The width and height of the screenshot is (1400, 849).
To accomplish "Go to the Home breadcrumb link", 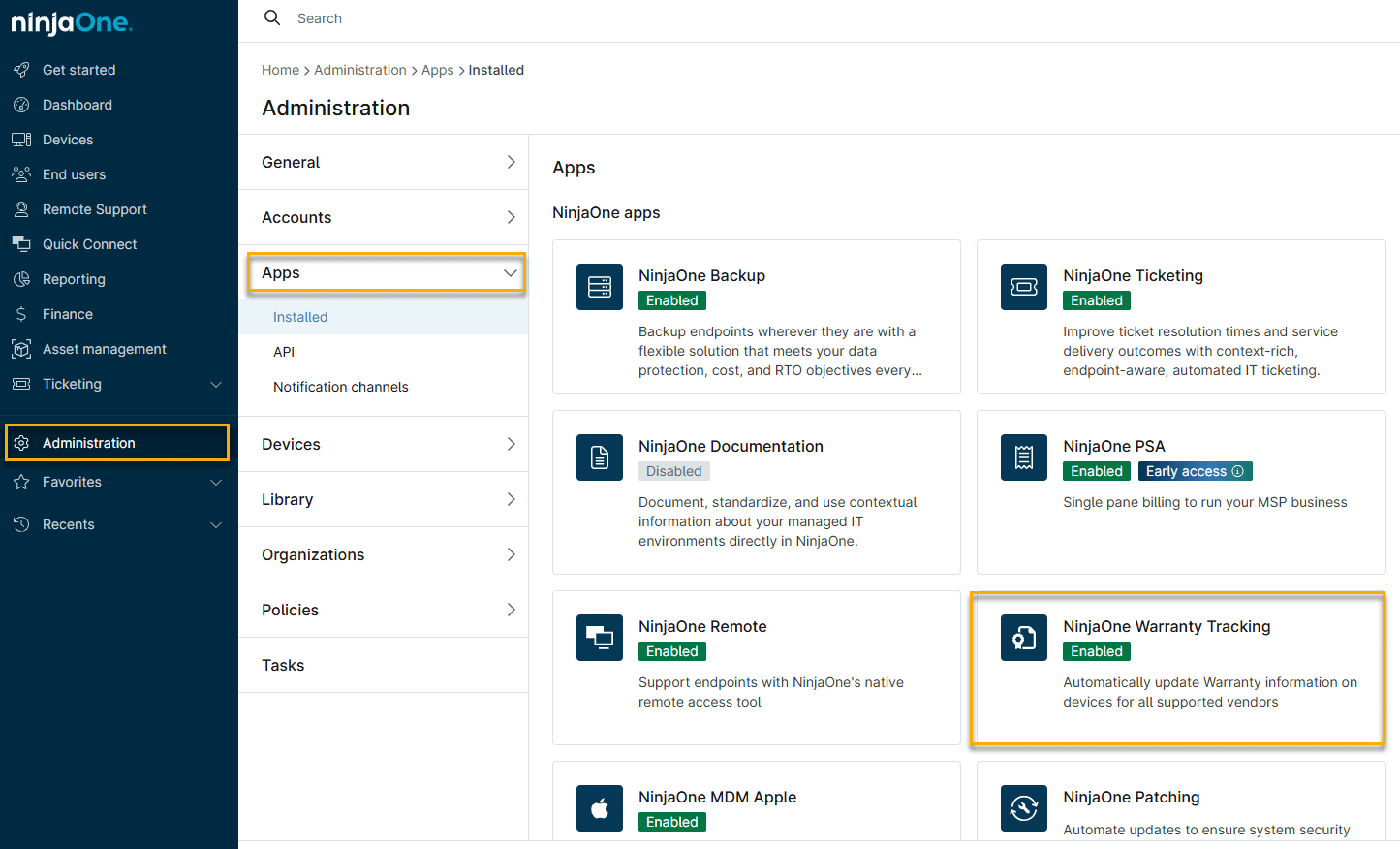I will pos(280,70).
